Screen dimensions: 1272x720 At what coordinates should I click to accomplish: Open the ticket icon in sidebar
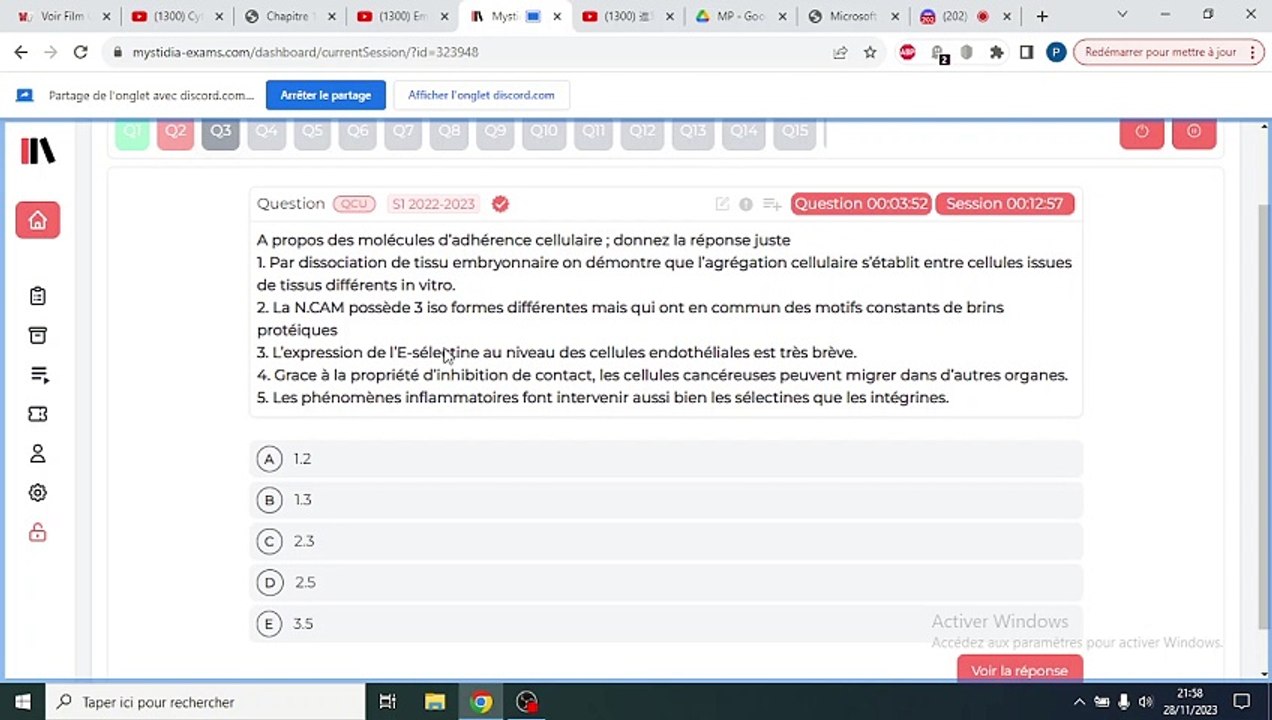coord(38,414)
